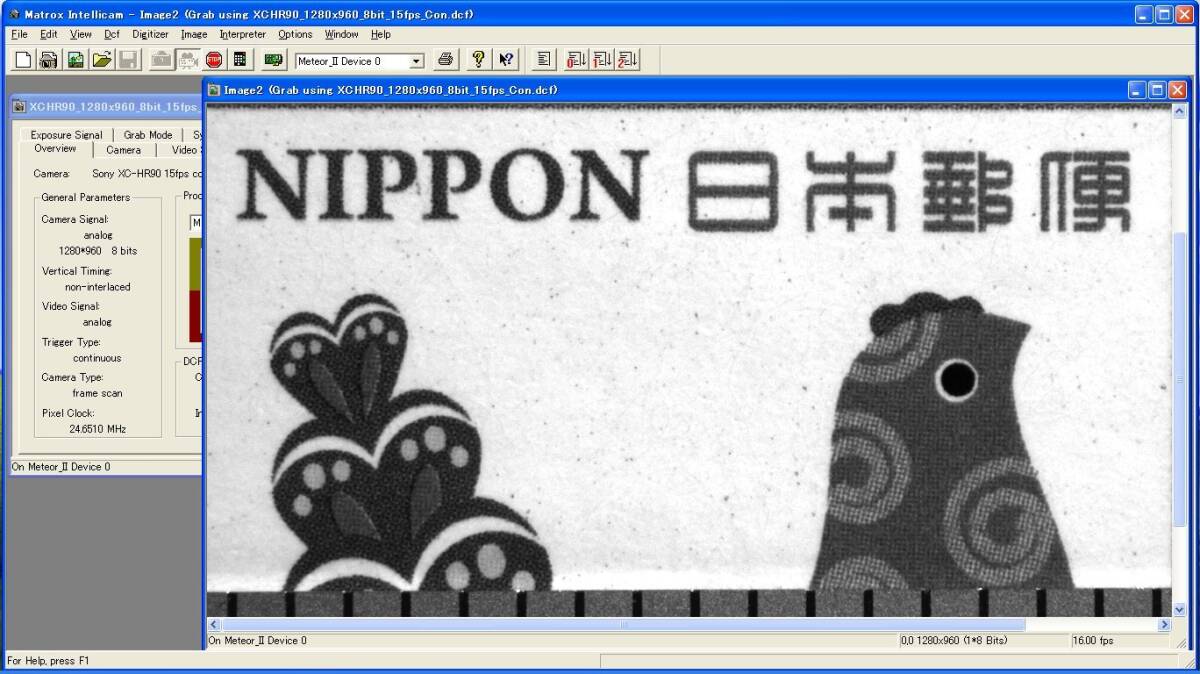Click the text lines interpreter icon

543,60
